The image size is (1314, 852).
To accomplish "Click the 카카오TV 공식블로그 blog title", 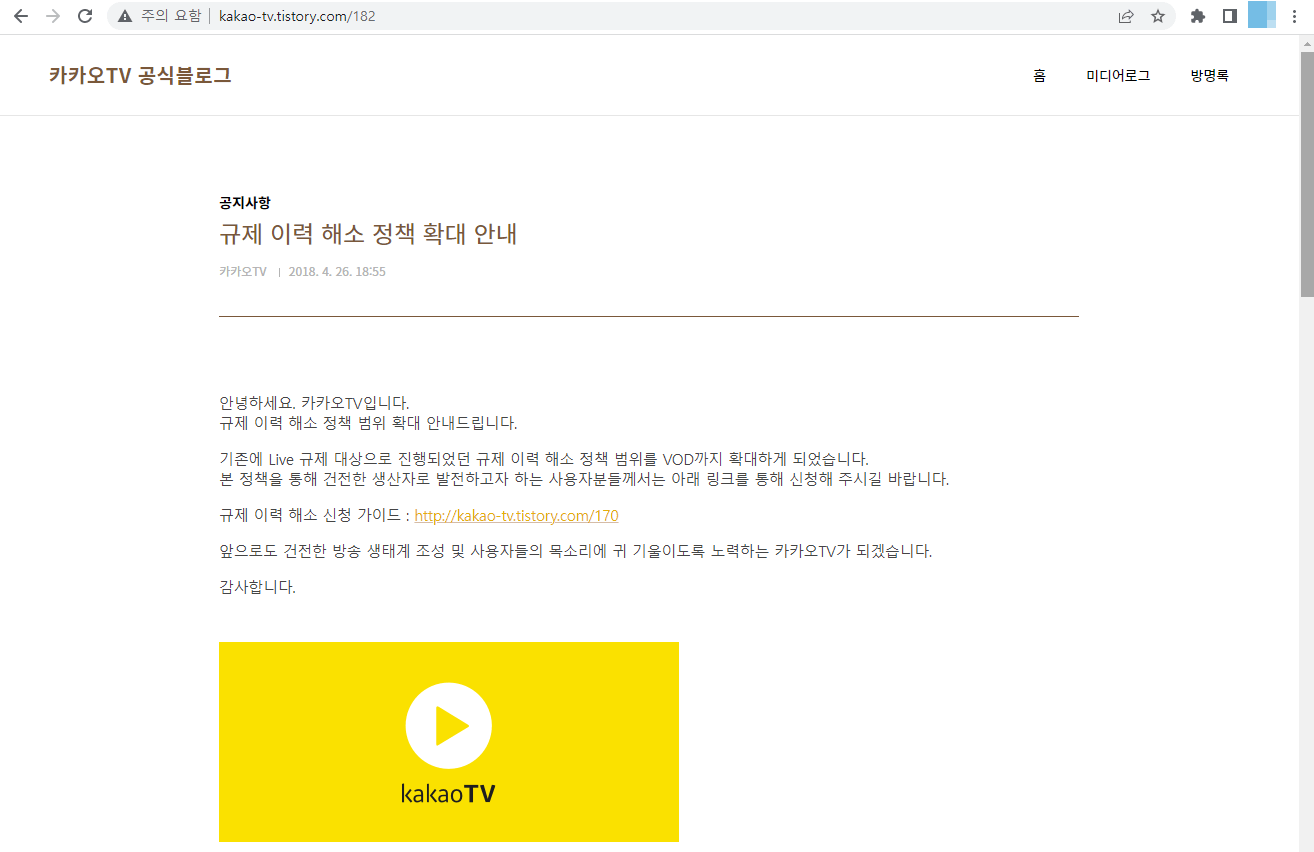I will [141, 75].
